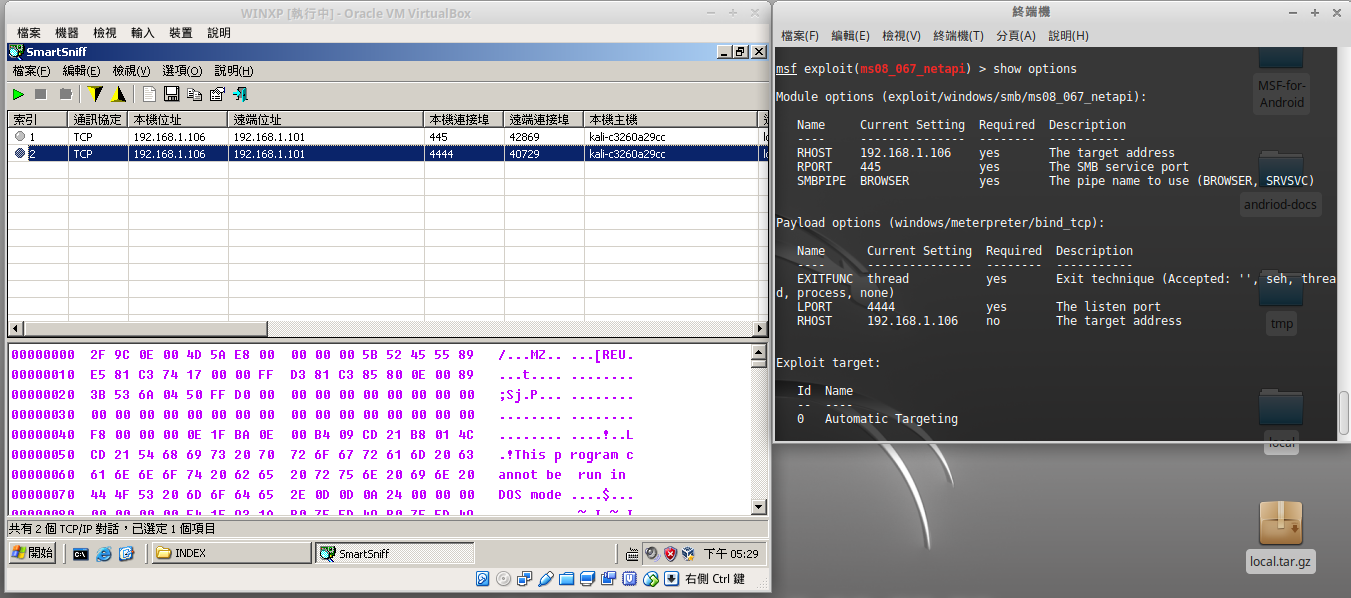The image size is (1351, 598).
Task: Click hex dump line offset 00000050
Action: (321, 455)
